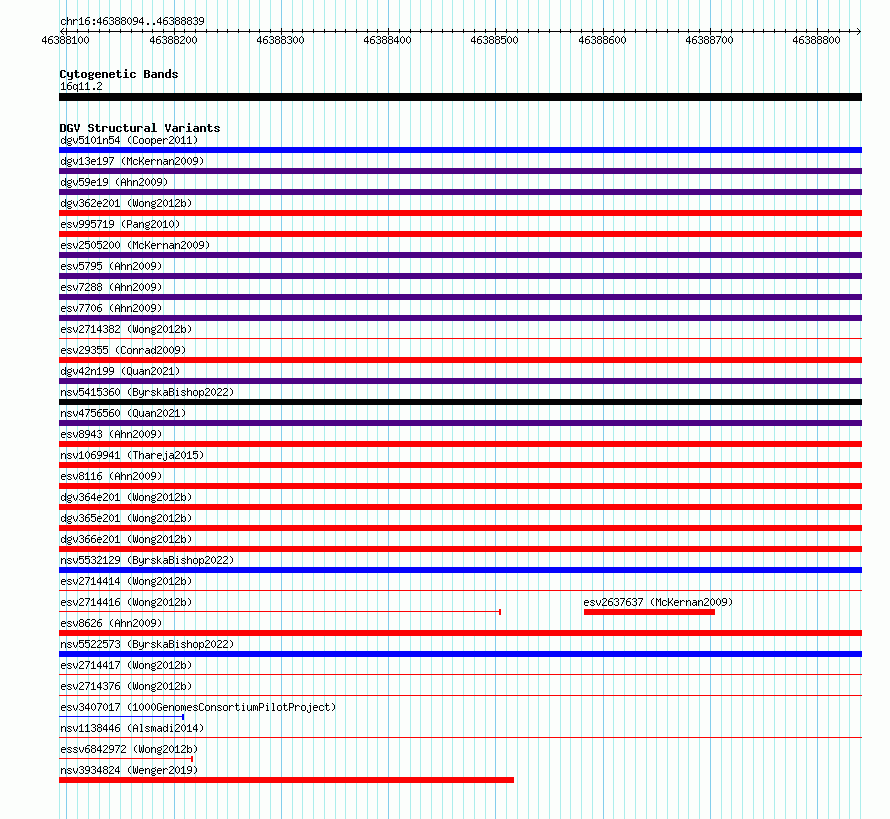Click the thin red line under esv2714416

pyautogui.click(x=280, y=612)
